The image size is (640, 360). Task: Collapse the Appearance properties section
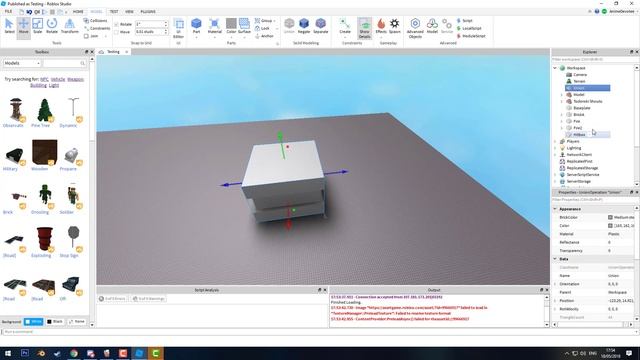555,209
